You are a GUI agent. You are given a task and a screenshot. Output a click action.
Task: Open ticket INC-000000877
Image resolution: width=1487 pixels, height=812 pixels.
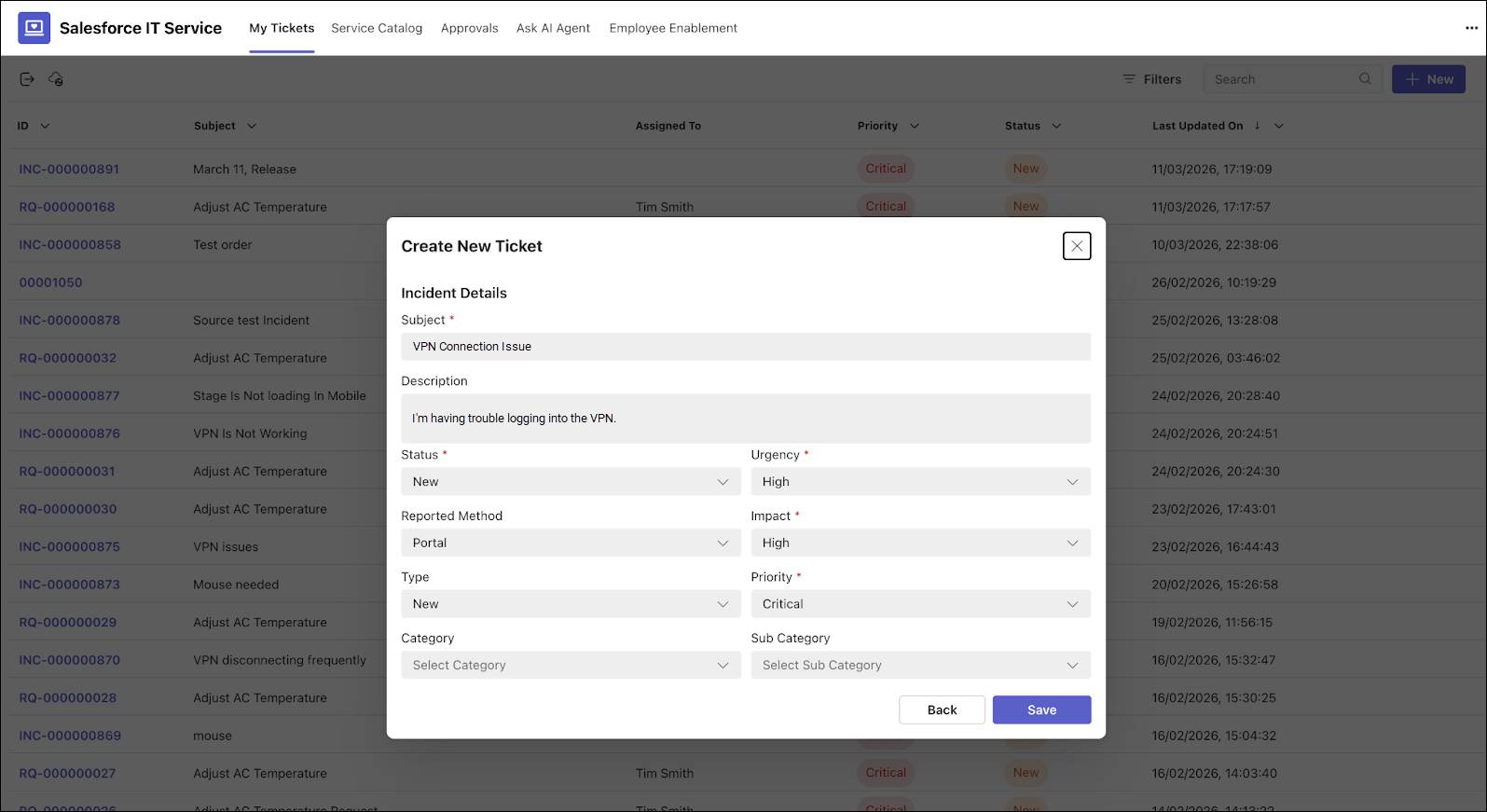click(69, 395)
